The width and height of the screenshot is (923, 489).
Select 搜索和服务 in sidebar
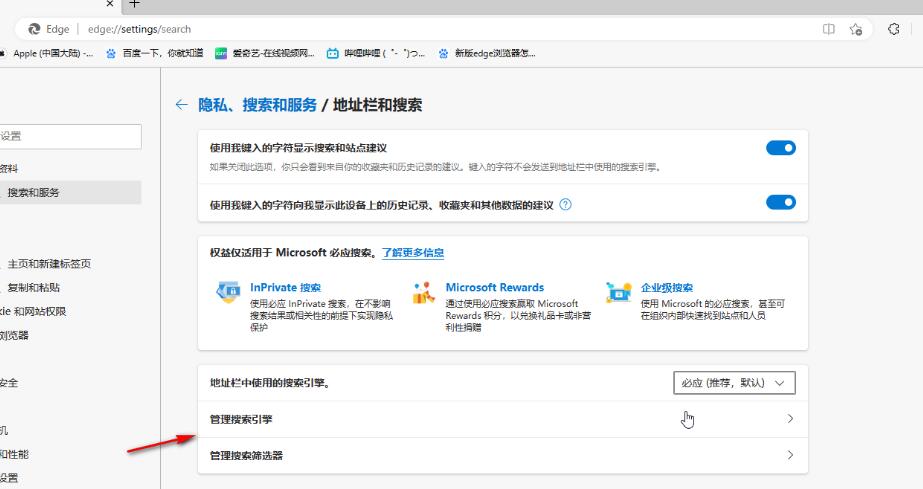point(70,192)
